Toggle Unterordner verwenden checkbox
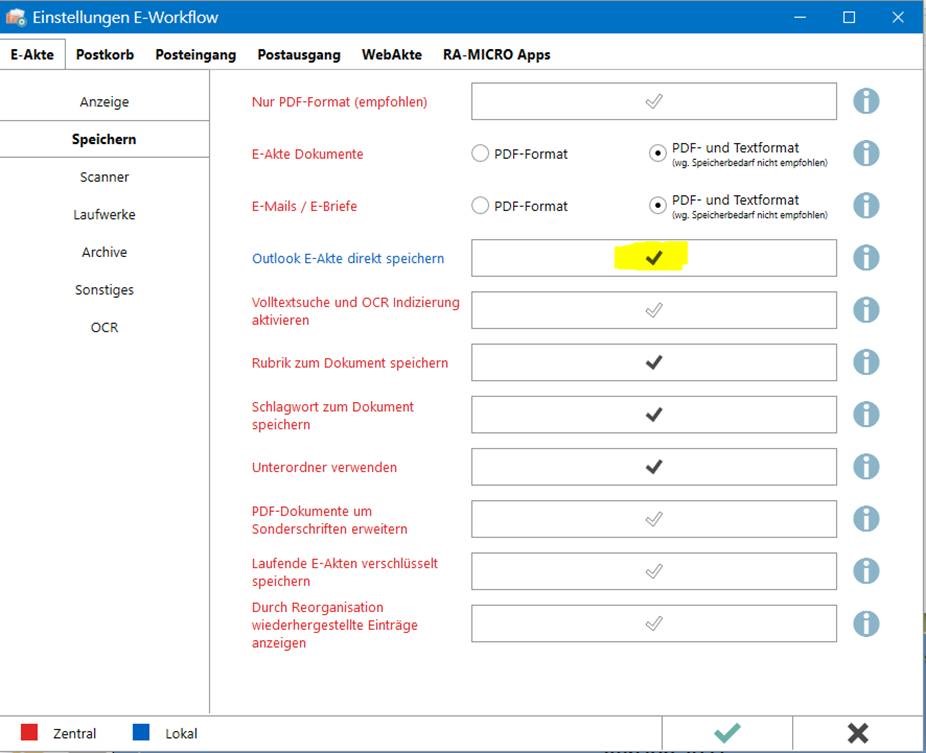 (654, 467)
